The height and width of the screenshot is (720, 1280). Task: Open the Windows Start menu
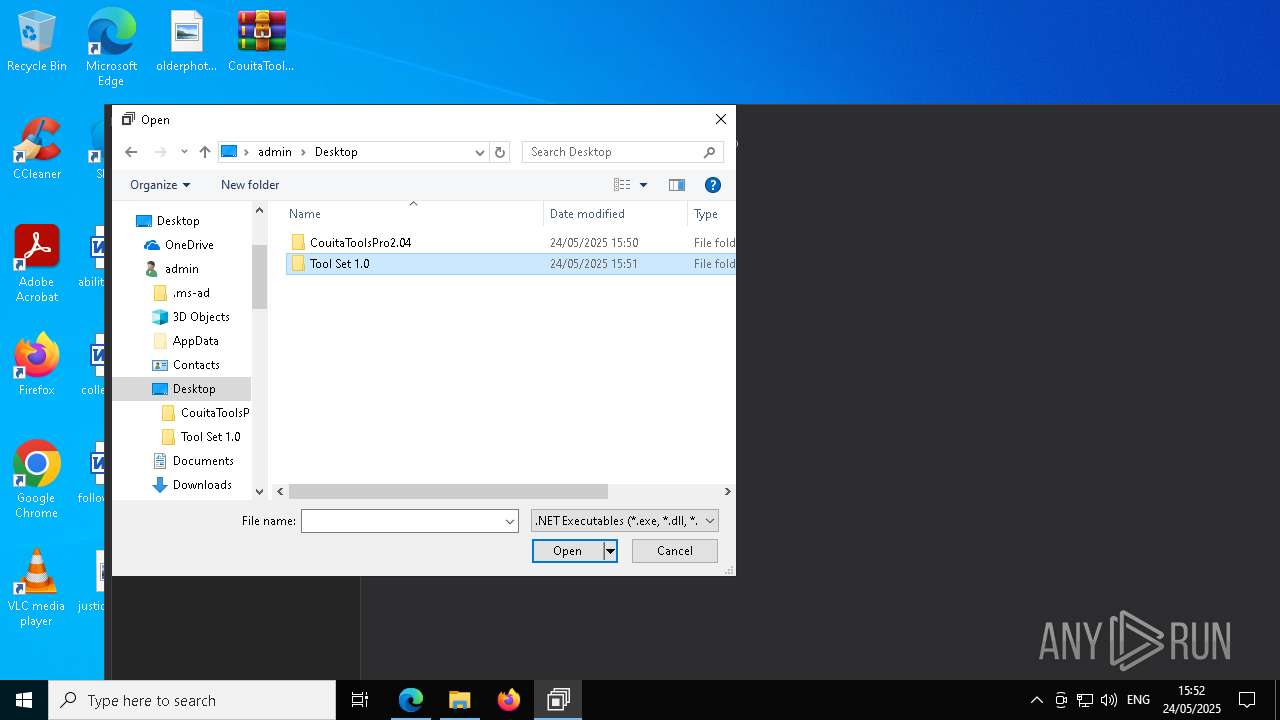[24, 700]
